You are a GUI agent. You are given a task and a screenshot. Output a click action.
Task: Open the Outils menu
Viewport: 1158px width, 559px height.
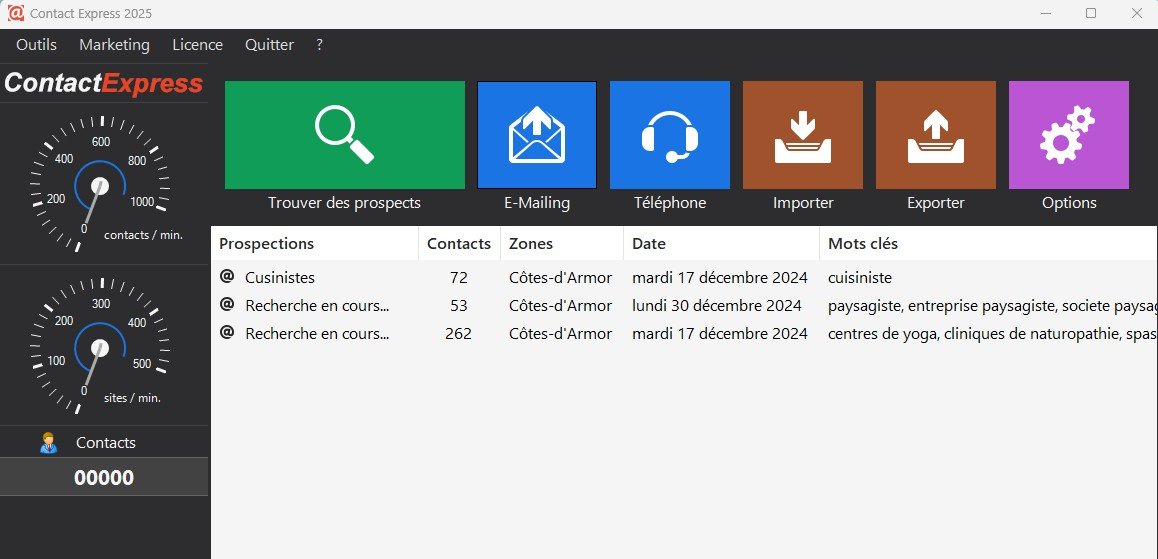(x=36, y=44)
